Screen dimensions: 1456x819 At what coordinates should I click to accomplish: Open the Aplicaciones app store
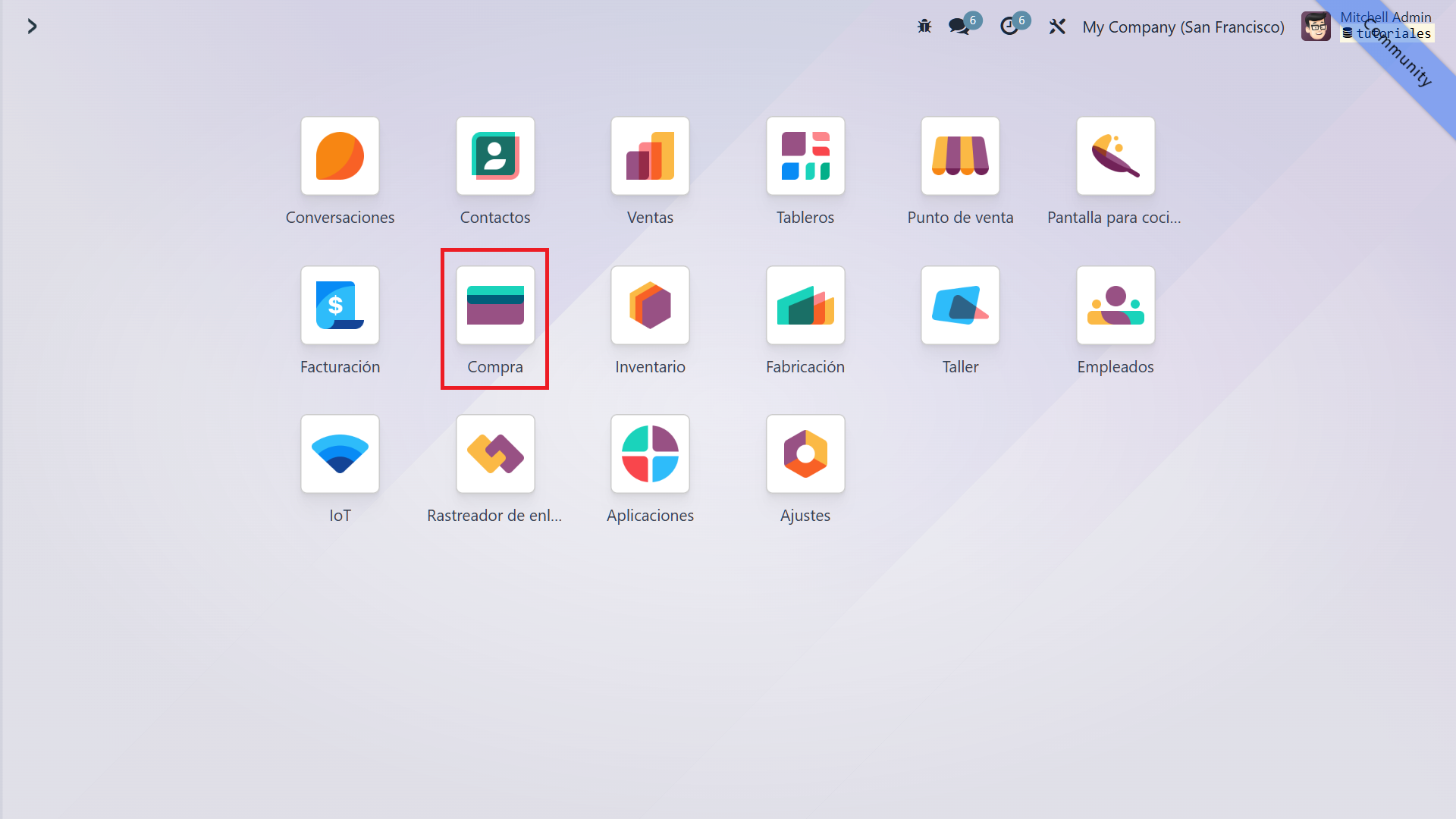click(x=650, y=454)
